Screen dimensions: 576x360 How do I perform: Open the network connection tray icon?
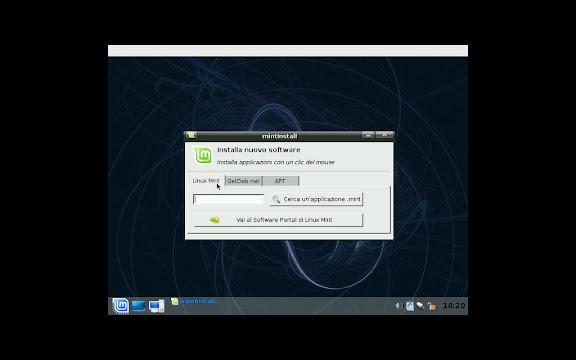point(420,306)
